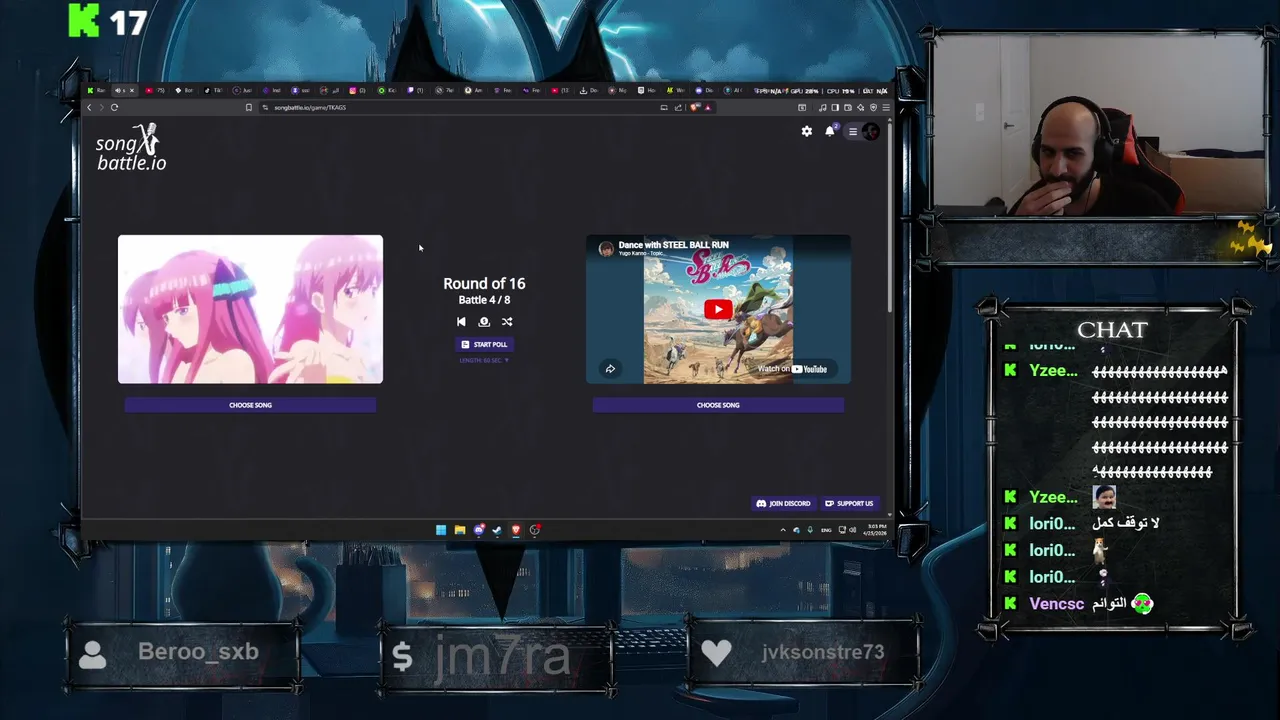Join Discord button
Screen dimensions: 1280x720
click(x=783, y=503)
